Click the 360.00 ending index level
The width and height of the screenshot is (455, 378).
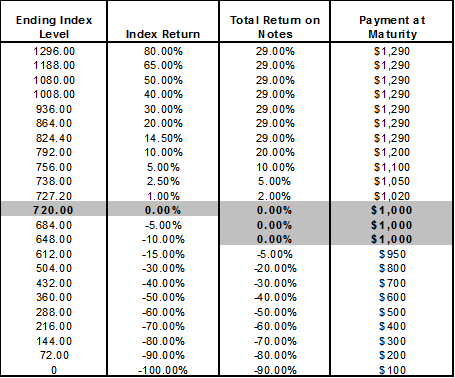pyautogui.click(x=54, y=297)
